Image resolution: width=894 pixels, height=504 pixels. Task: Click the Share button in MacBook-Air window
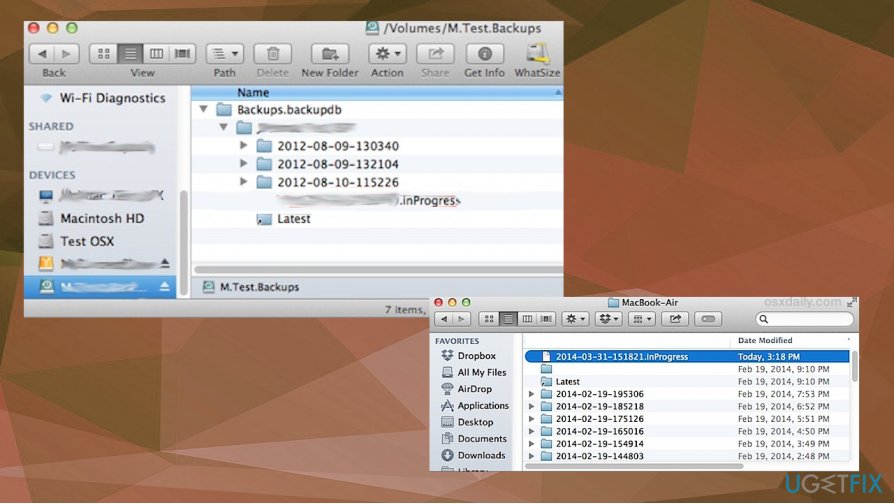pos(675,319)
